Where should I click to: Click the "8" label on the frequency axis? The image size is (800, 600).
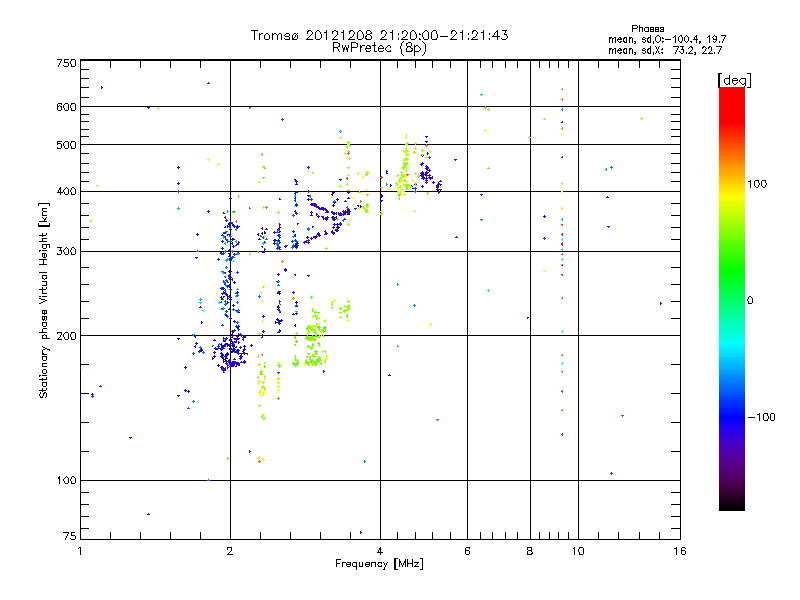click(530, 551)
